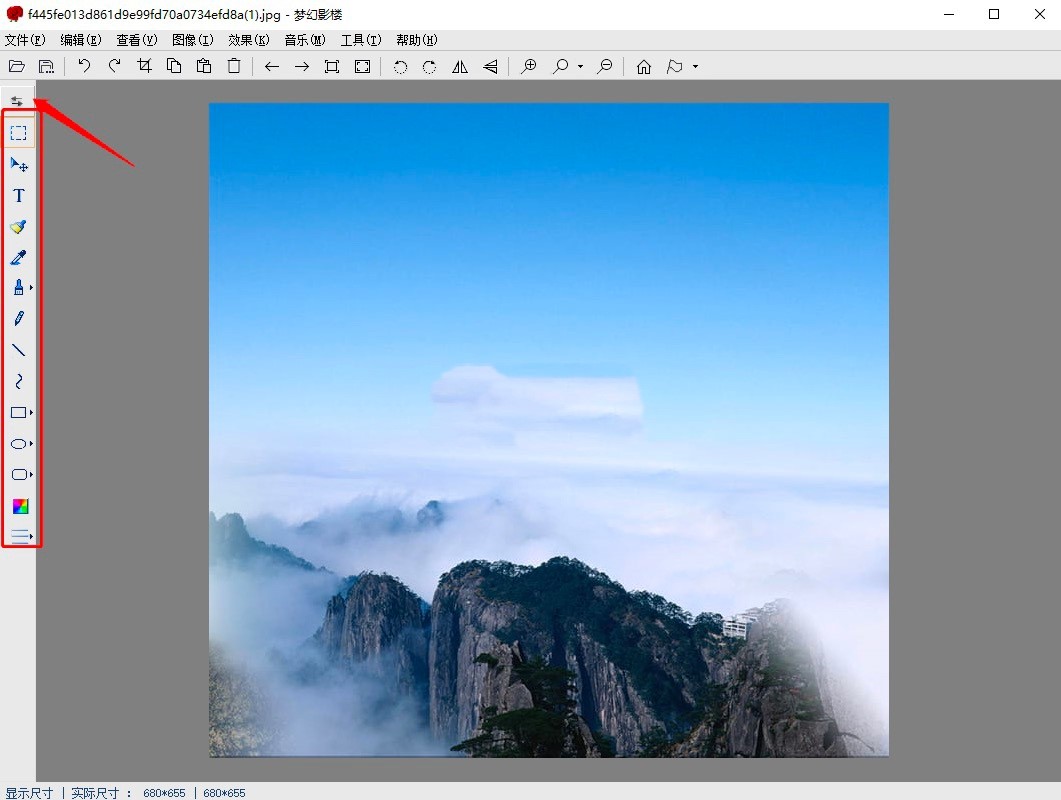The image size is (1061, 800).
Task: Open the rainbow color palette swatch
Action: click(x=20, y=506)
